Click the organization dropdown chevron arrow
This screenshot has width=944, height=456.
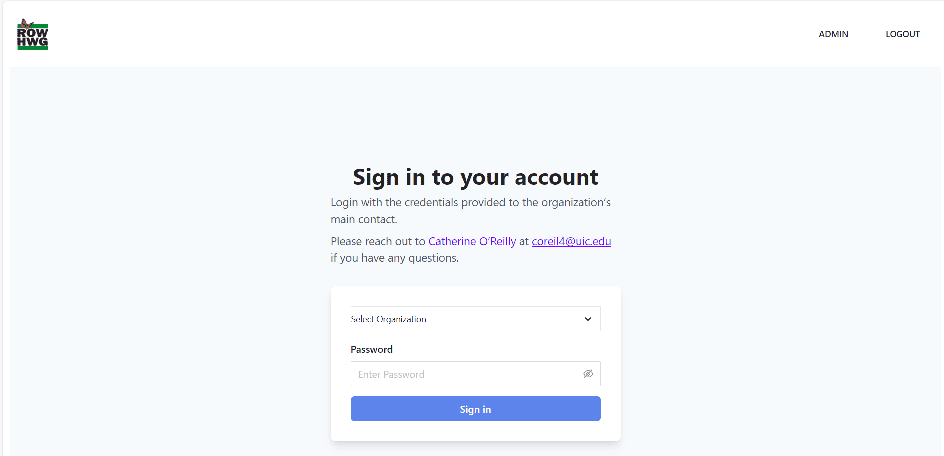point(588,319)
